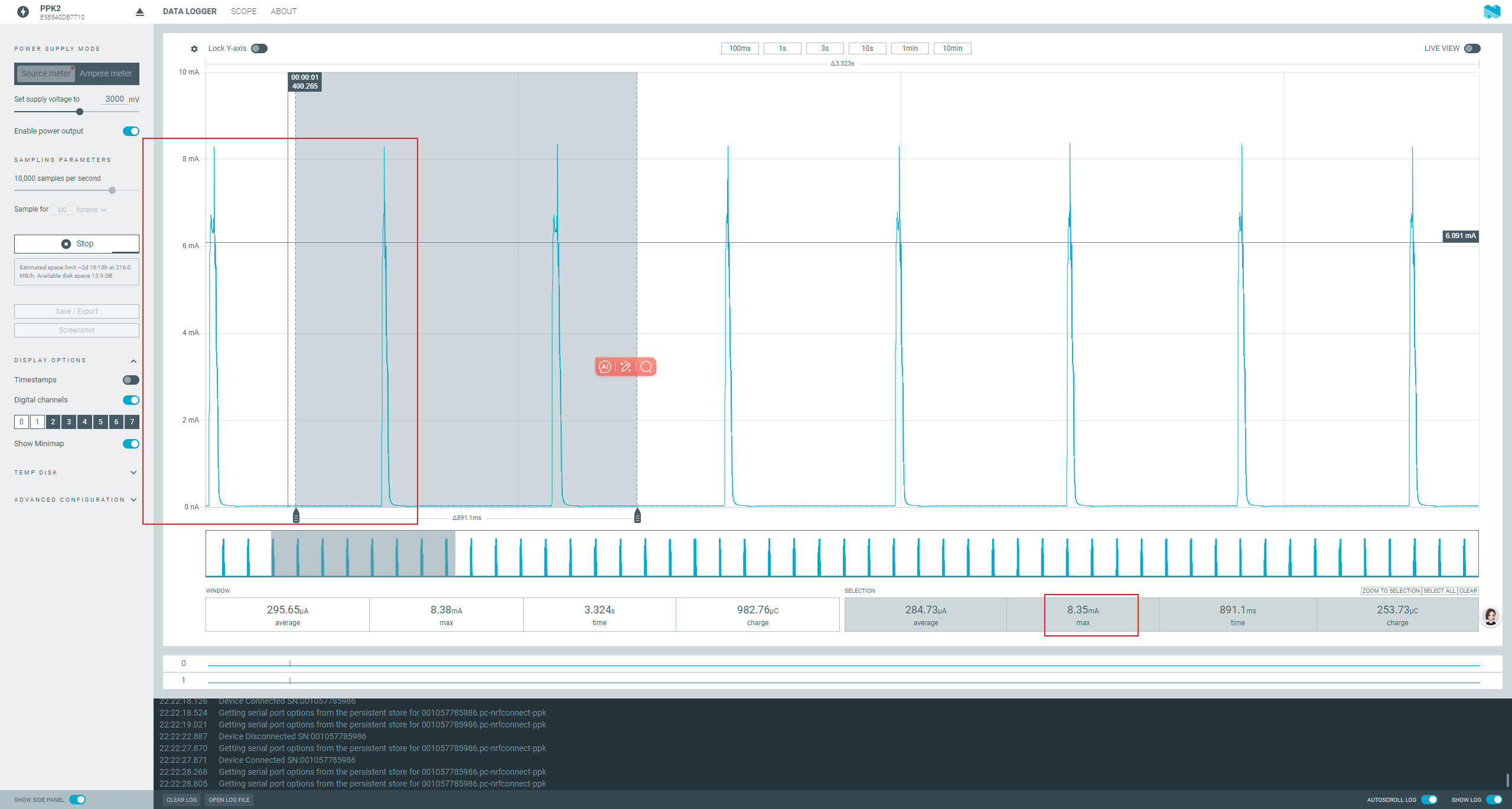Switch to the SCOPE tab

coord(243,11)
